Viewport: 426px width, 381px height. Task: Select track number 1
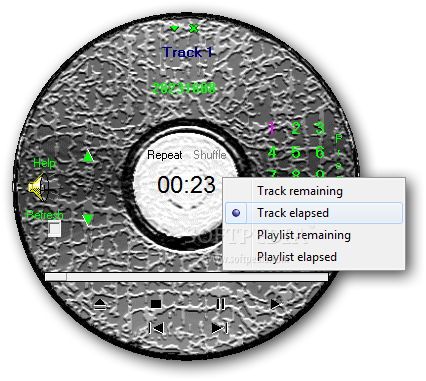272,128
